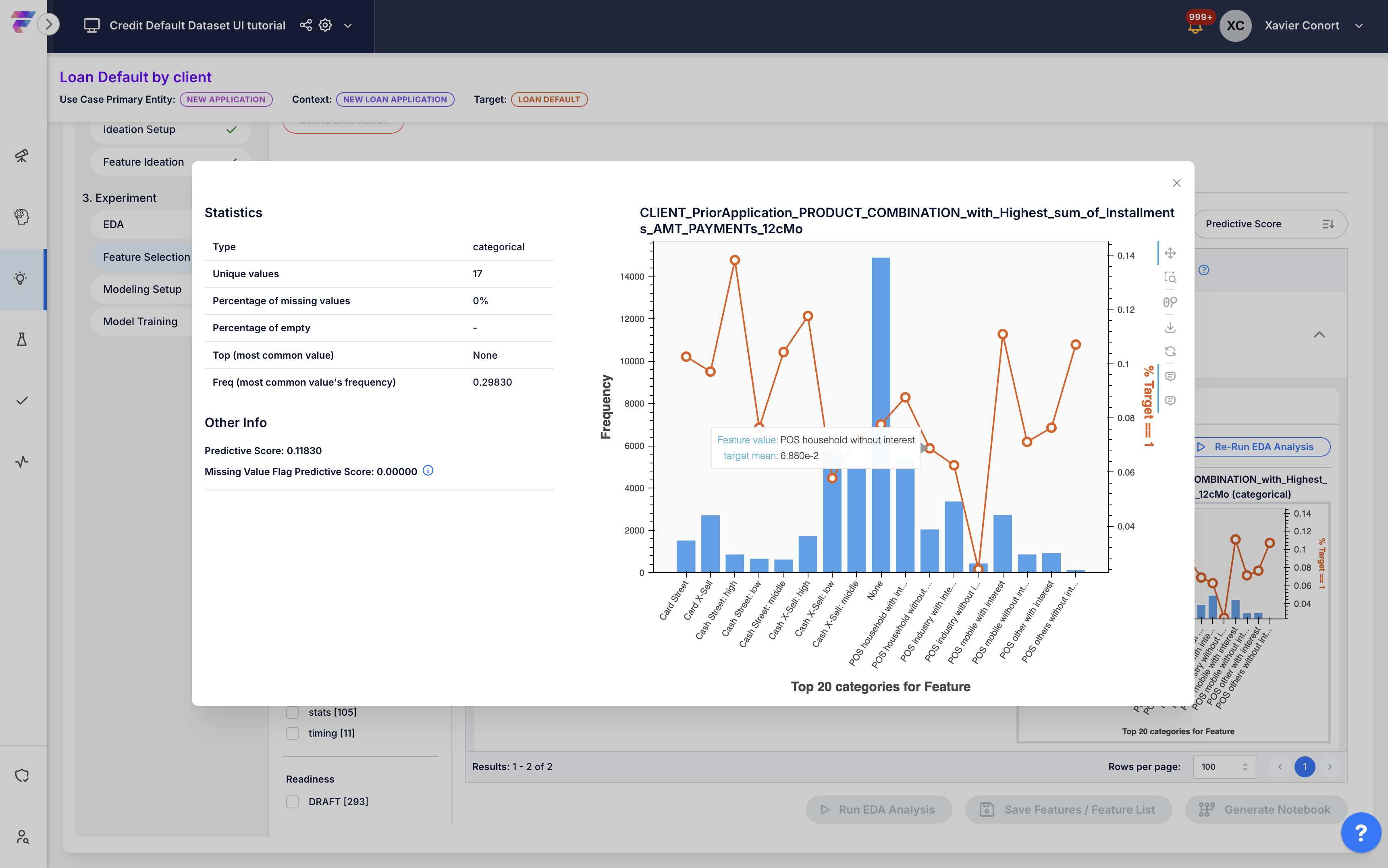Go to Modeling Setup step
The height and width of the screenshot is (868, 1388).
pyautogui.click(x=142, y=289)
